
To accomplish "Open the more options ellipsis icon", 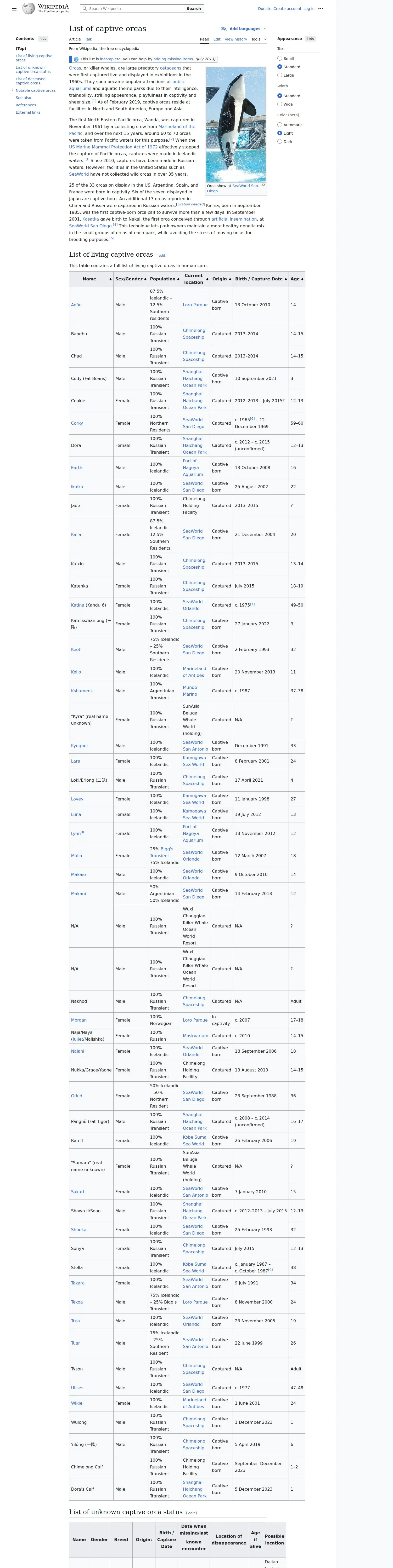I will pos(321,9).
